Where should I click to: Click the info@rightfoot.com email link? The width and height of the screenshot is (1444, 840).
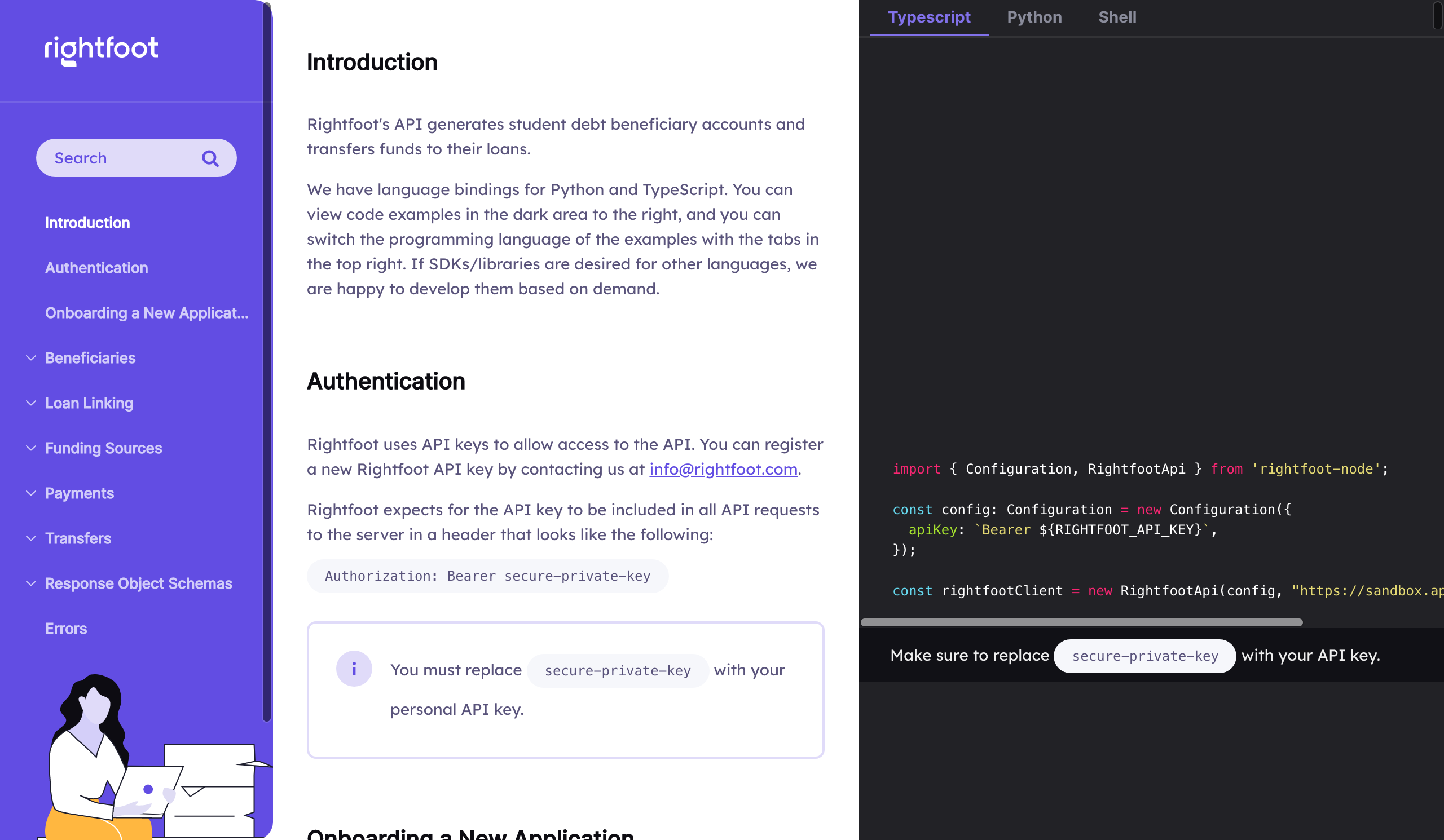(x=723, y=470)
